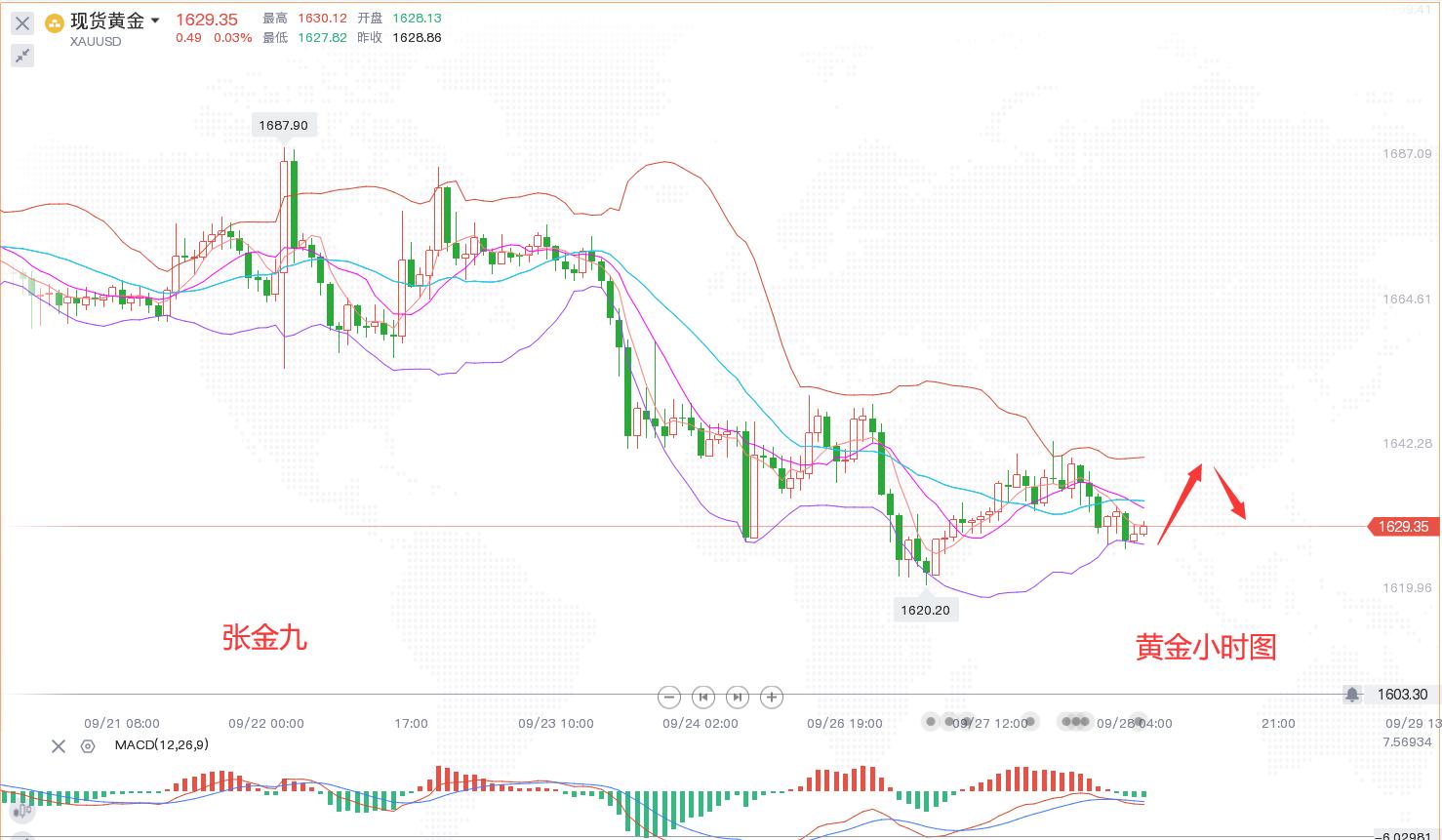Click the 1687.90 high price callout
The image size is (1442, 840).
284,125
